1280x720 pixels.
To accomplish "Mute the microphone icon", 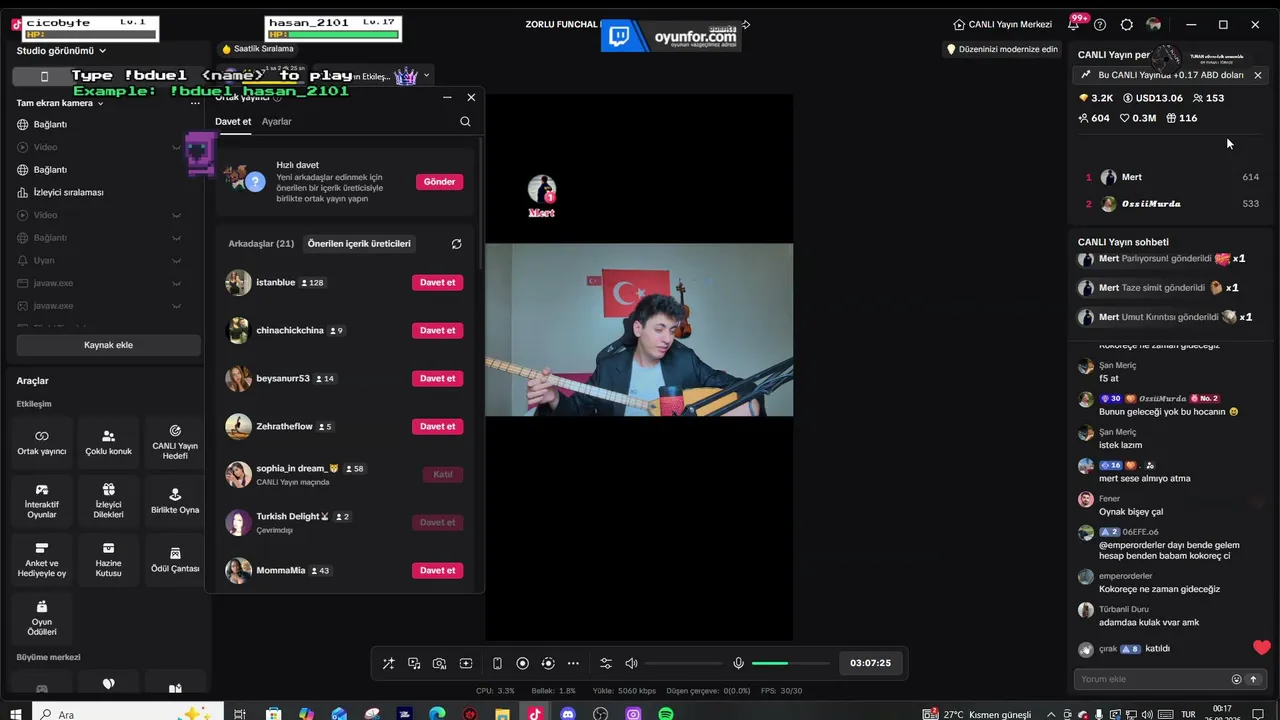I will (738, 663).
